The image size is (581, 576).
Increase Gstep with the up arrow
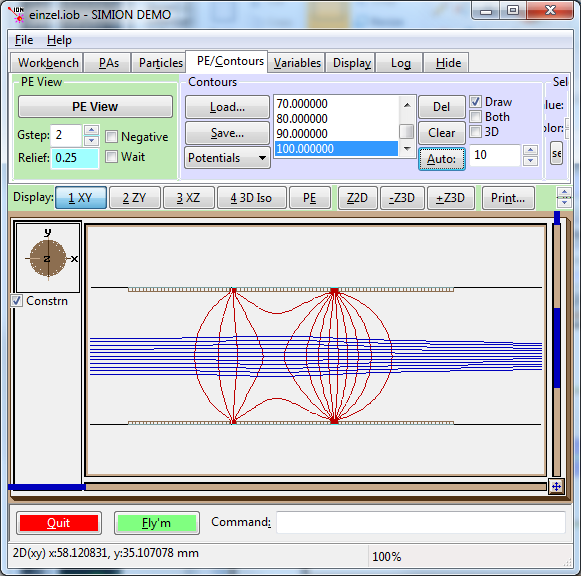pos(91,130)
